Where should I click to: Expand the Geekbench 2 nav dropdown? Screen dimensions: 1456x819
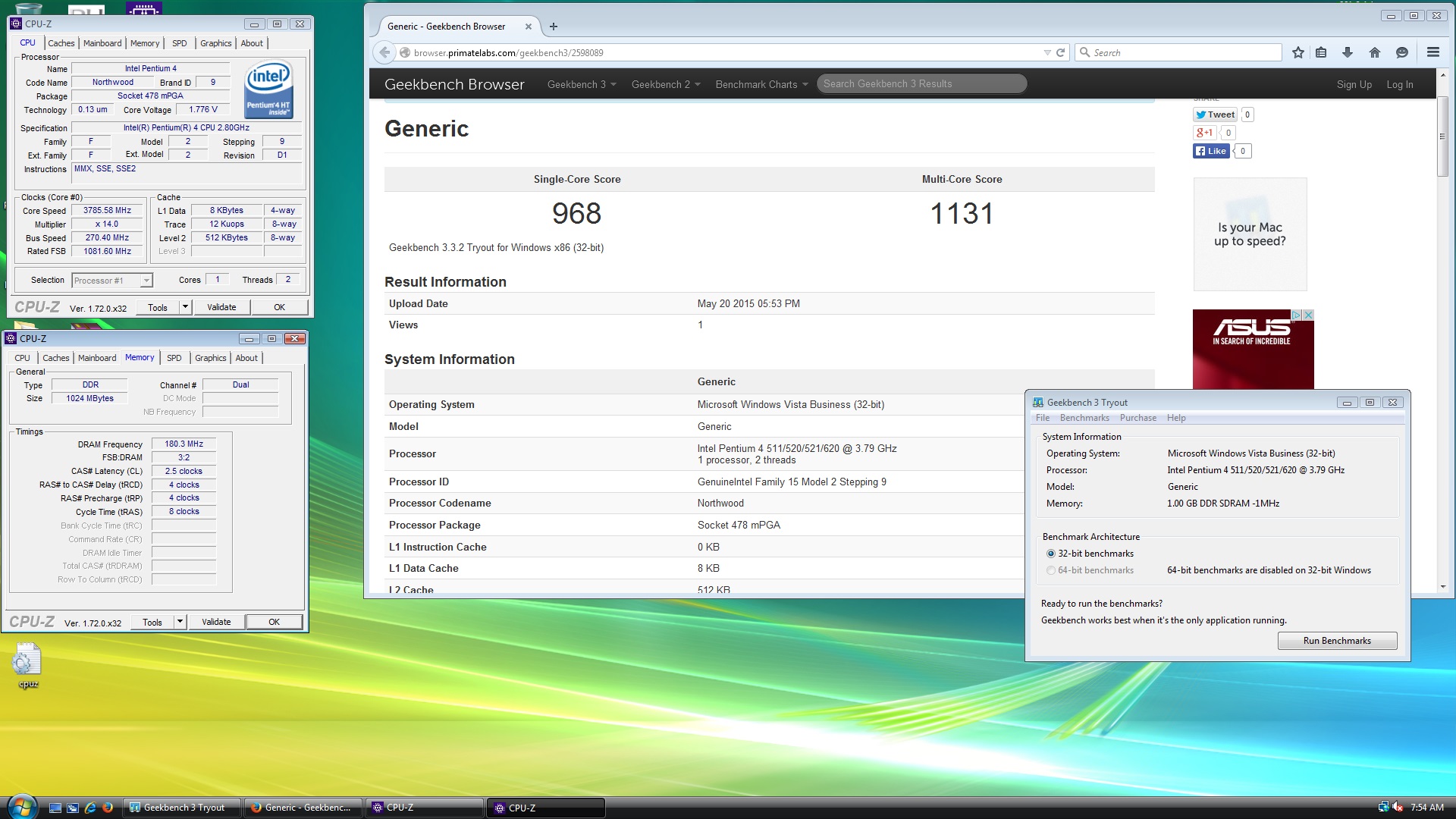pos(666,84)
